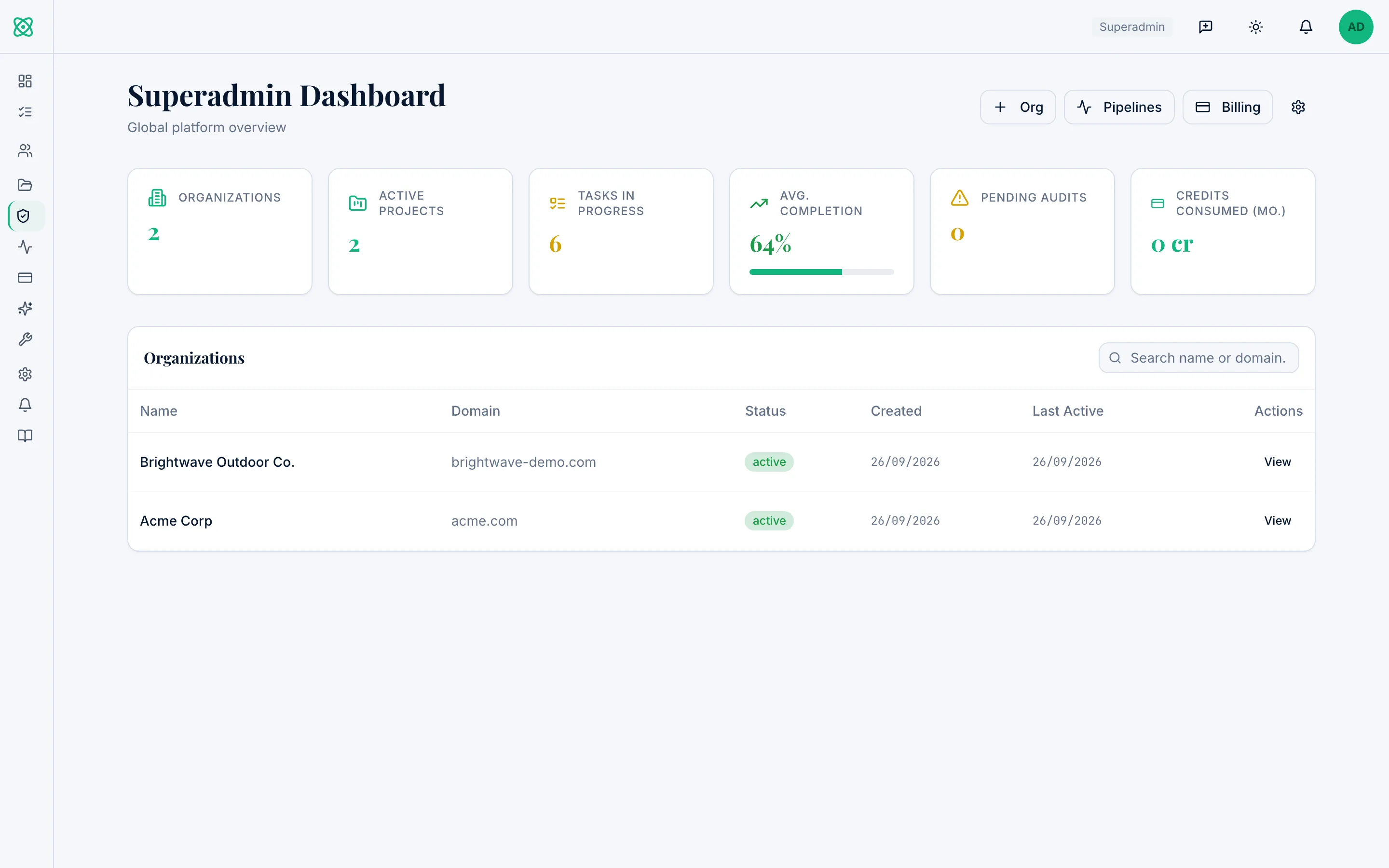Click the Pending Audits warning icon
The height and width of the screenshot is (868, 1389).
click(960, 198)
